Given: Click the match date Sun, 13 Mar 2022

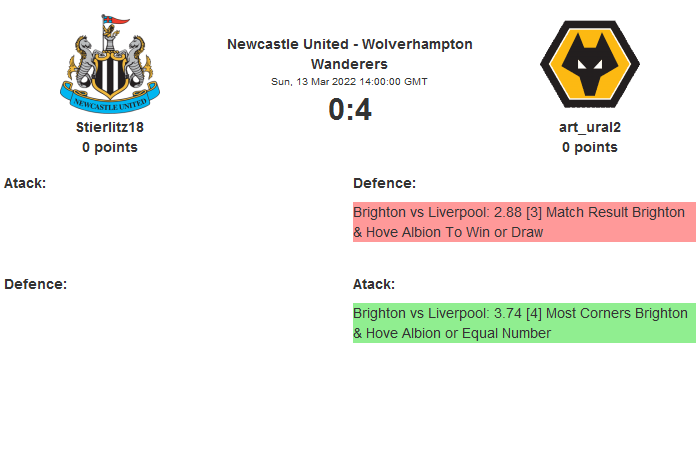Looking at the screenshot, I should click(x=349, y=81).
